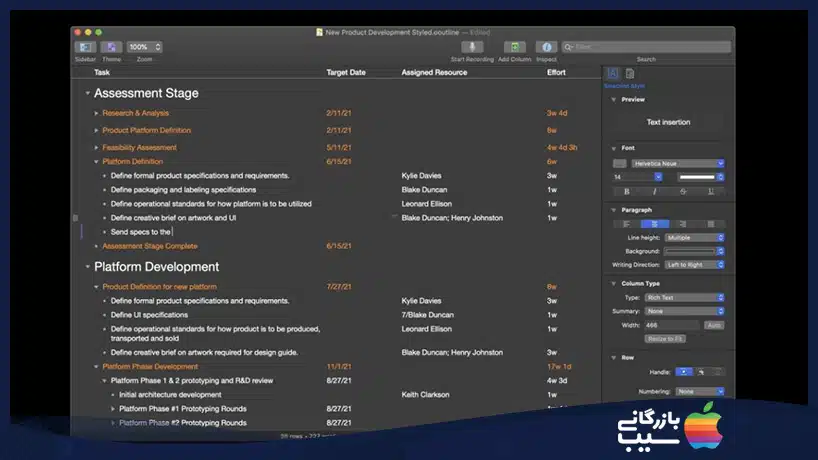The height and width of the screenshot is (460, 818).
Task: Select the document inspector tab icon
Action: click(630, 74)
